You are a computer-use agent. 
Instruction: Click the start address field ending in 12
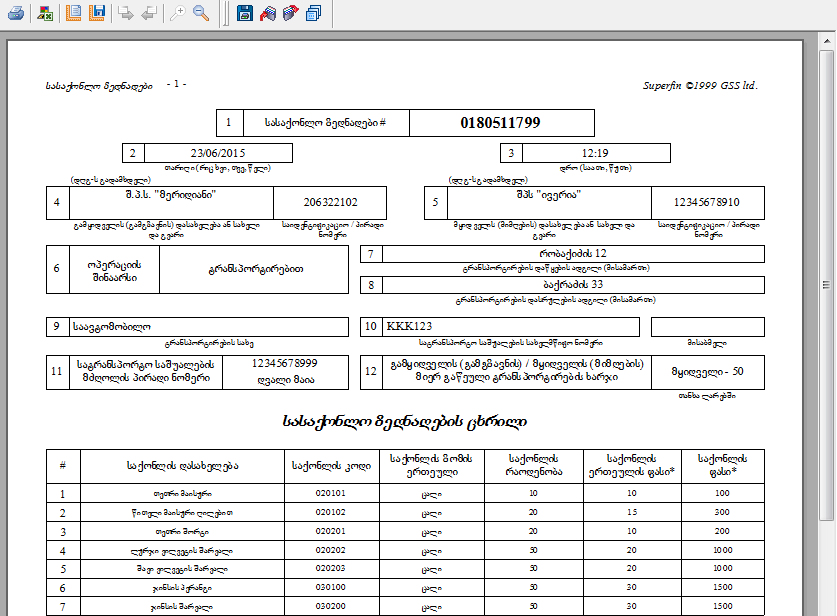[573, 254]
